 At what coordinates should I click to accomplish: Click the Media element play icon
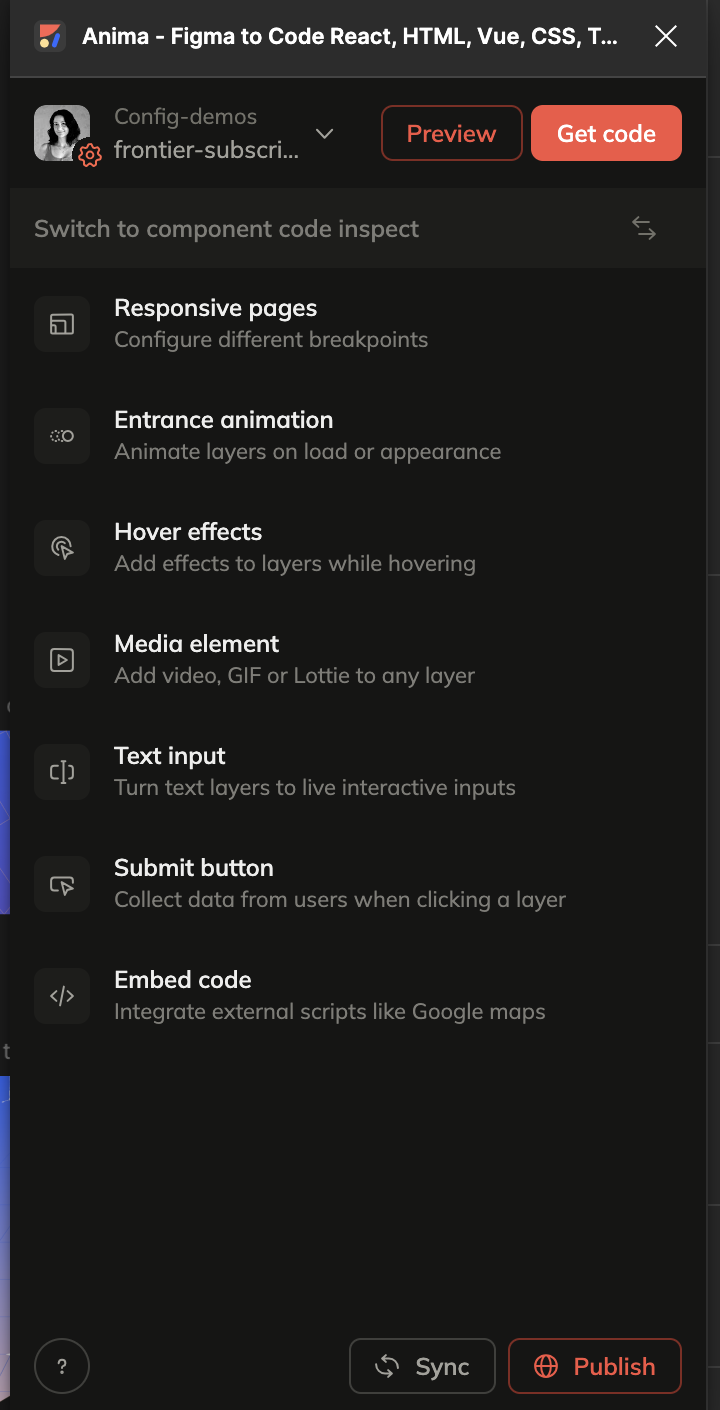tap(62, 660)
